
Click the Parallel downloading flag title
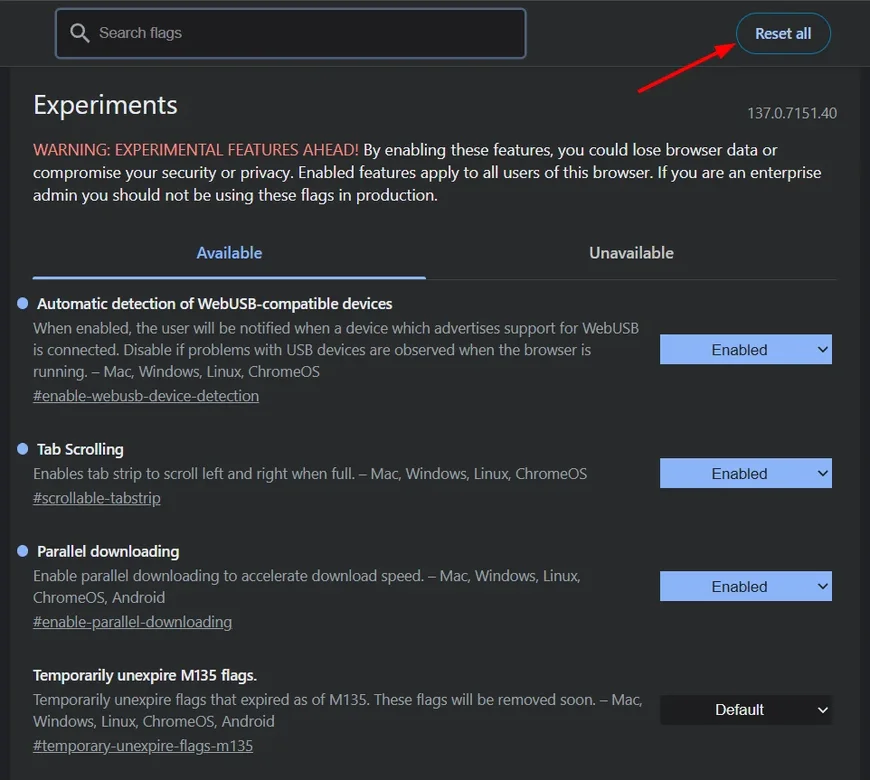pos(108,551)
